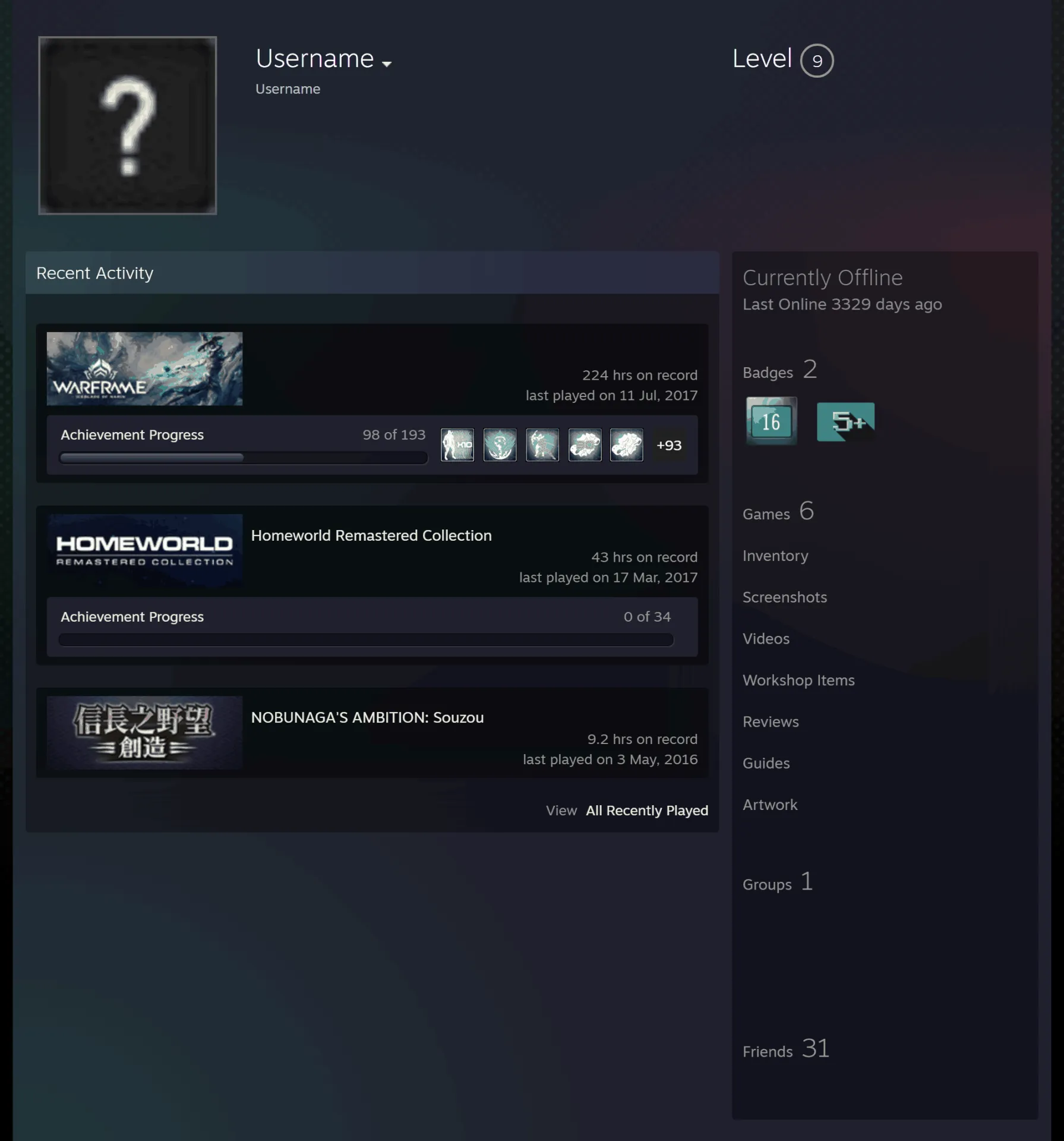
Task: Click the Level 9 circle badge
Action: (817, 61)
